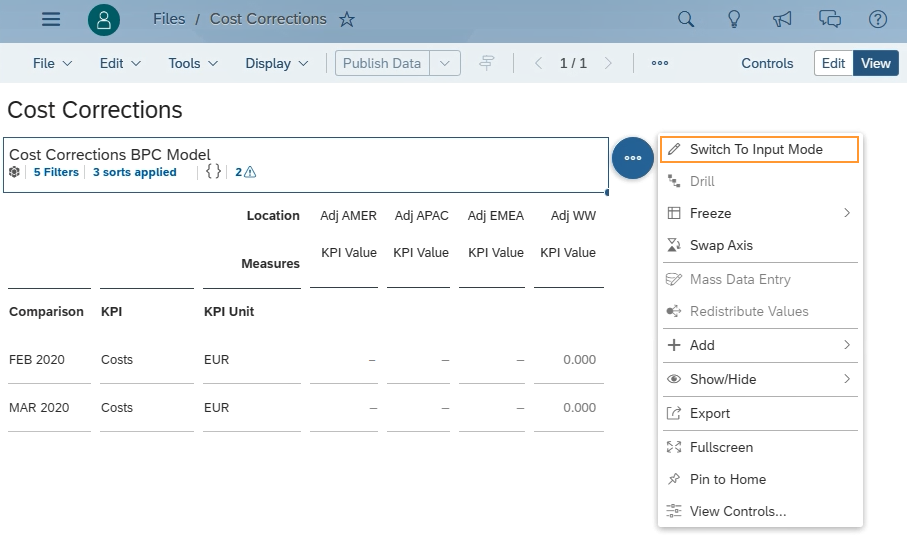Select Pin to Home entry
The width and height of the screenshot is (907, 541).
tap(759, 479)
